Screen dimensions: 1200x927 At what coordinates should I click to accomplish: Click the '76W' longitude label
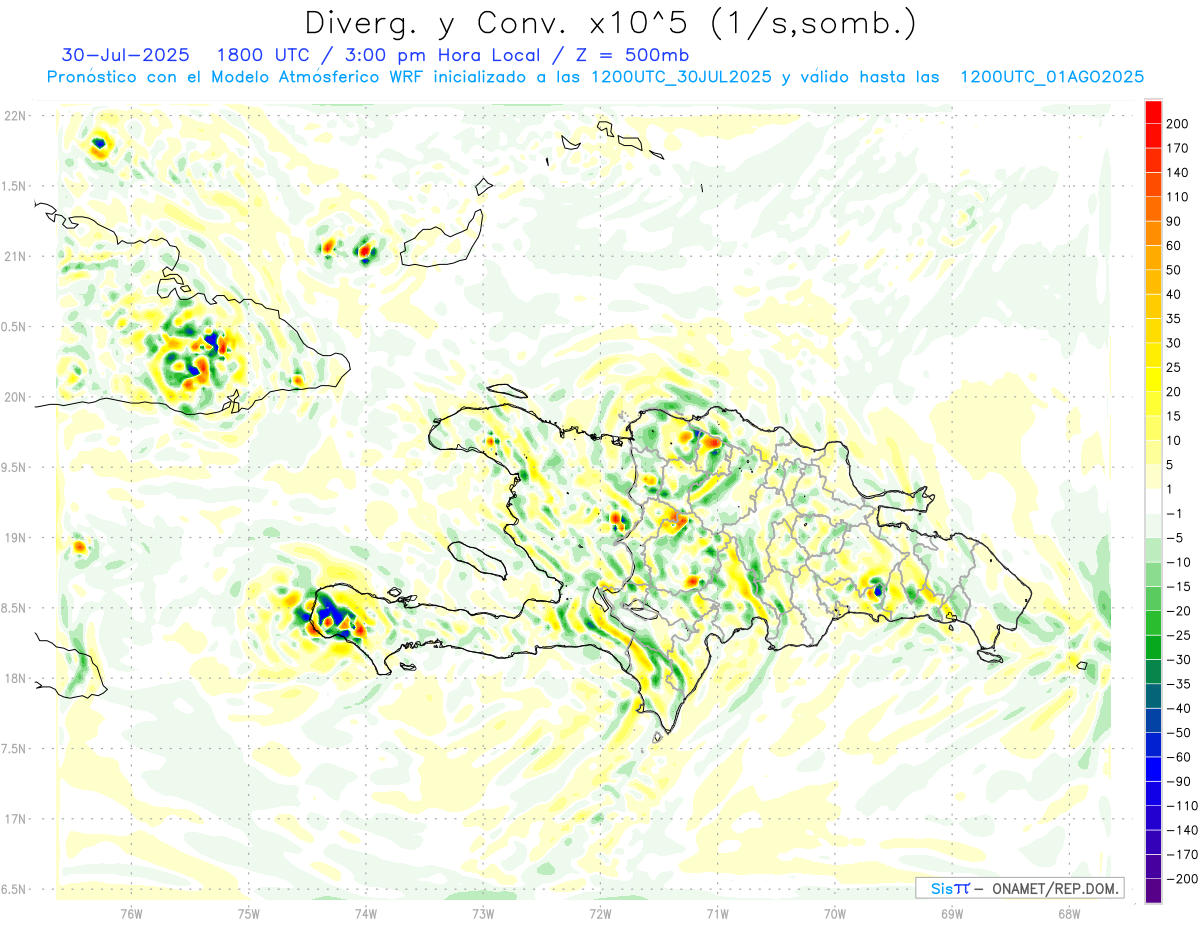[x=131, y=913]
